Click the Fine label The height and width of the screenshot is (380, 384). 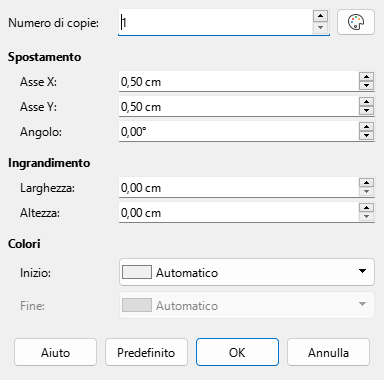pyautogui.click(x=32, y=306)
